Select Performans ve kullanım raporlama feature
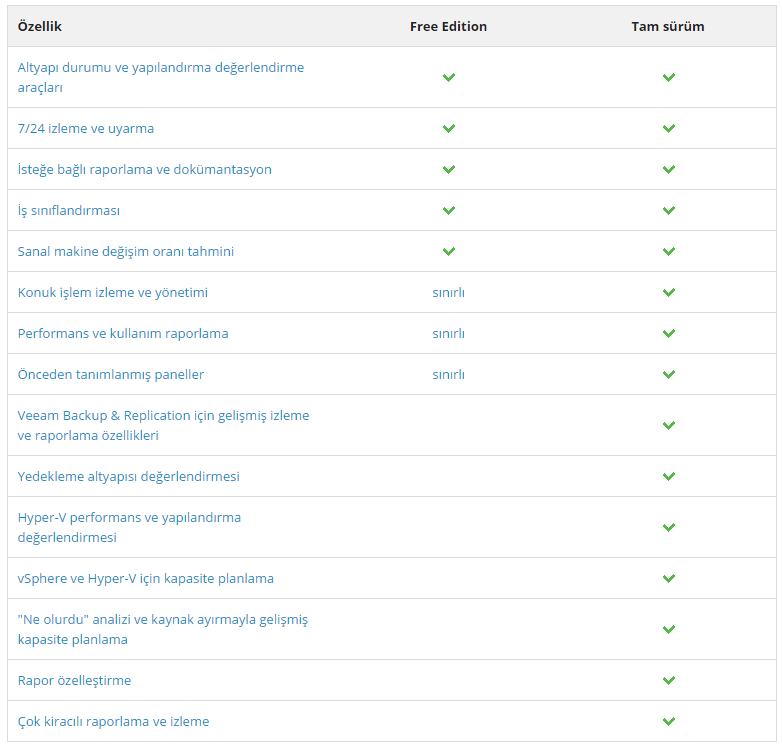Image resolution: width=782 pixels, height=749 pixels. coord(123,334)
